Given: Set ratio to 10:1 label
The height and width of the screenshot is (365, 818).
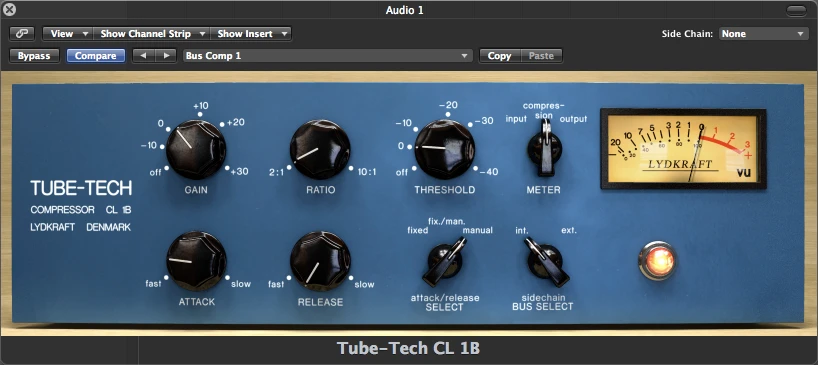Looking at the screenshot, I should coord(367,173).
